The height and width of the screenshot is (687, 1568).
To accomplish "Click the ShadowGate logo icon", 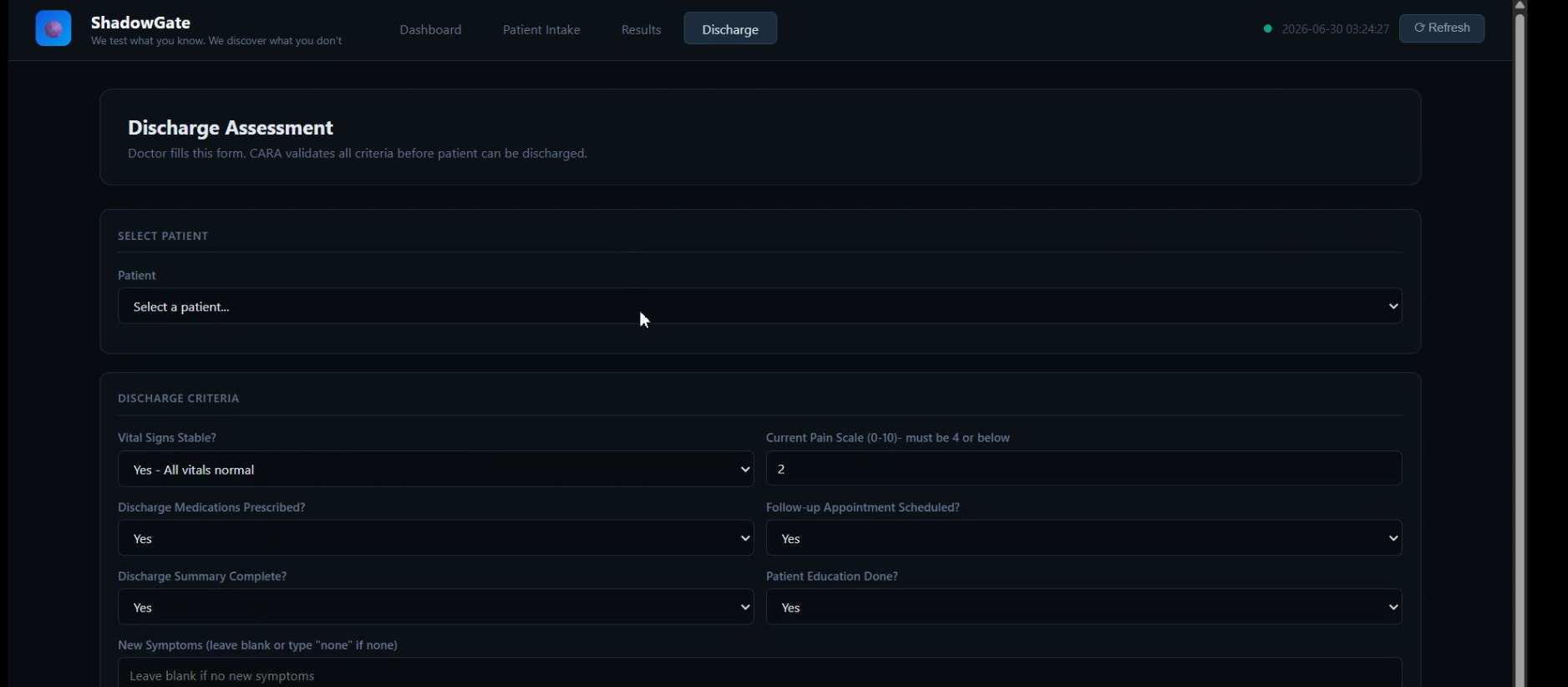I will 53,28.
